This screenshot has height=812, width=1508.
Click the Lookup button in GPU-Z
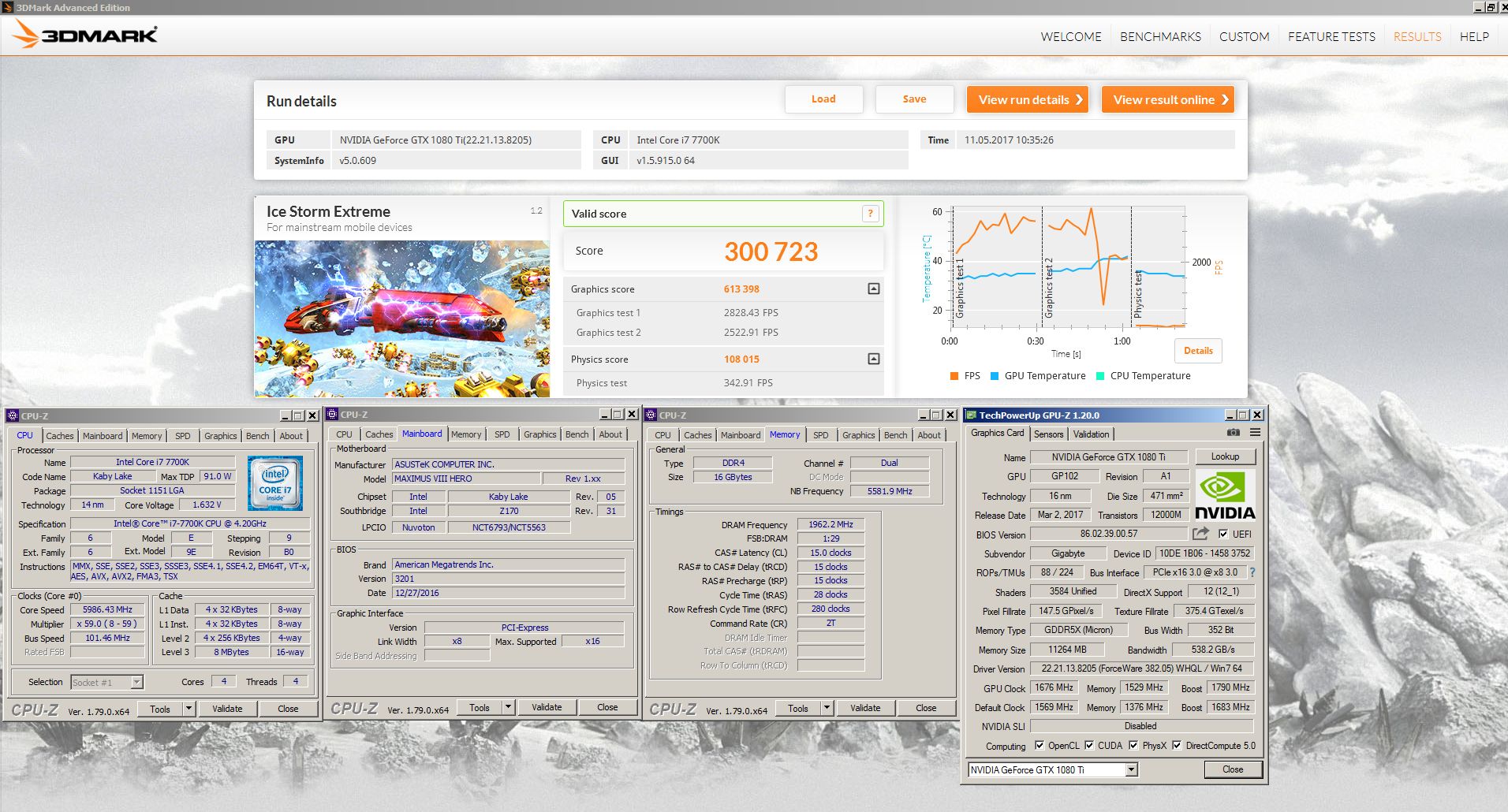pos(1225,456)
